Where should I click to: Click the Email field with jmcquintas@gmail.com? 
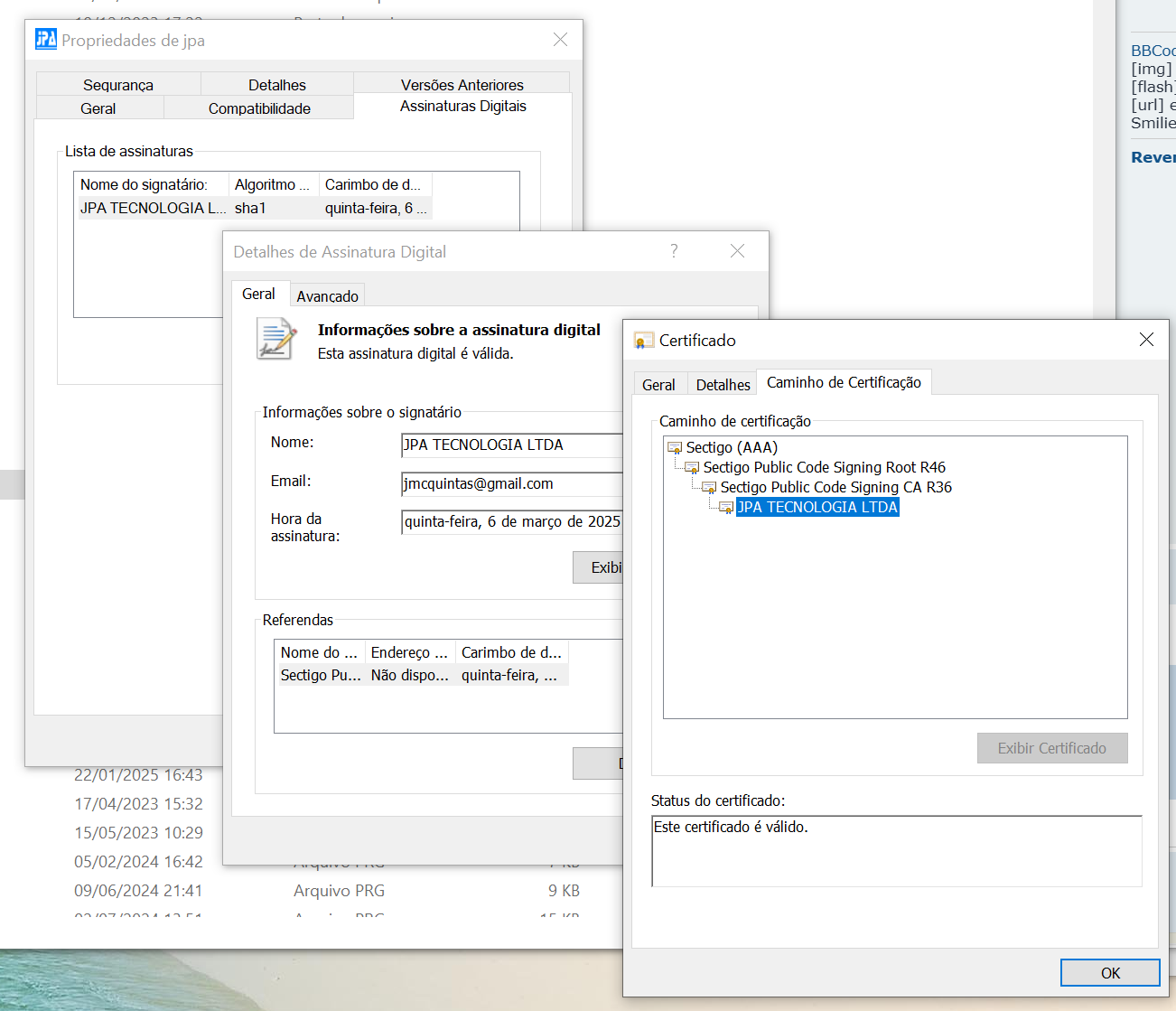pyautogui.click(x=512, y=484)
